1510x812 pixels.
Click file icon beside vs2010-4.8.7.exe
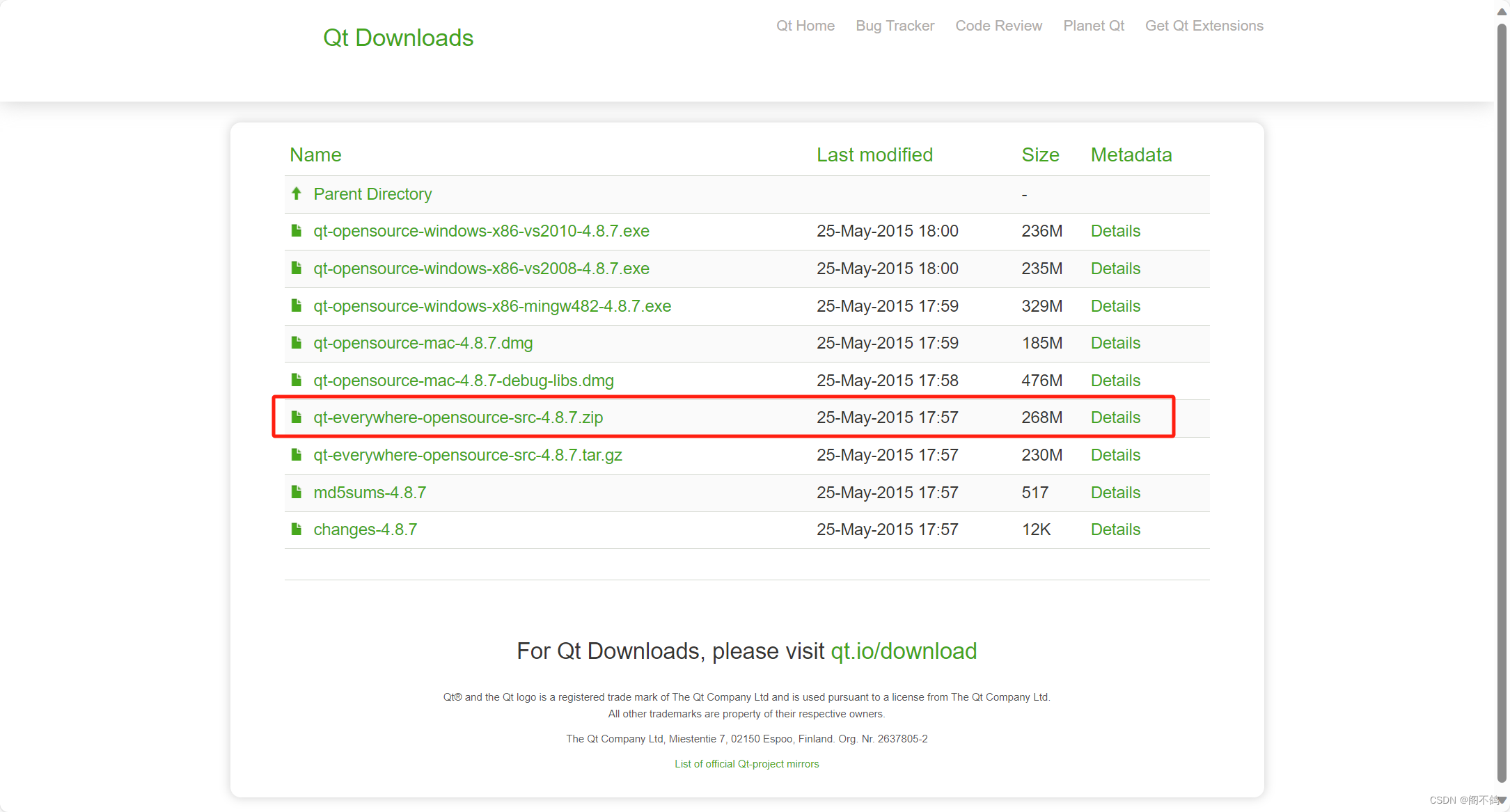(x=297, y=230)
